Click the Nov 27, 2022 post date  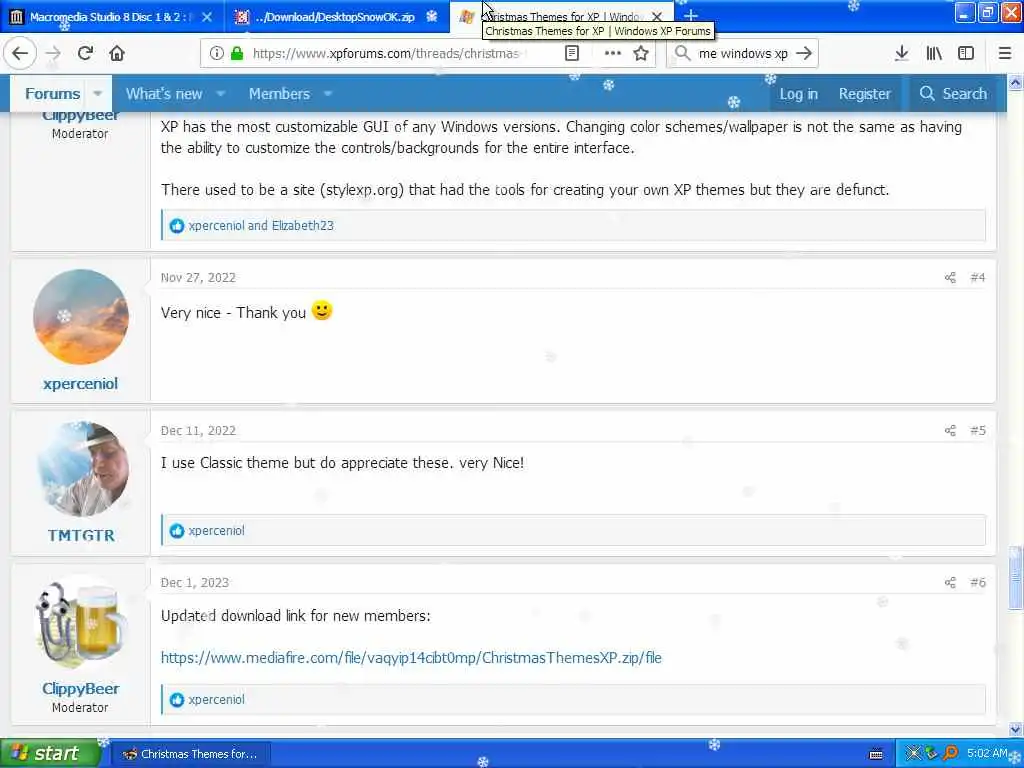tap(198, 278)
